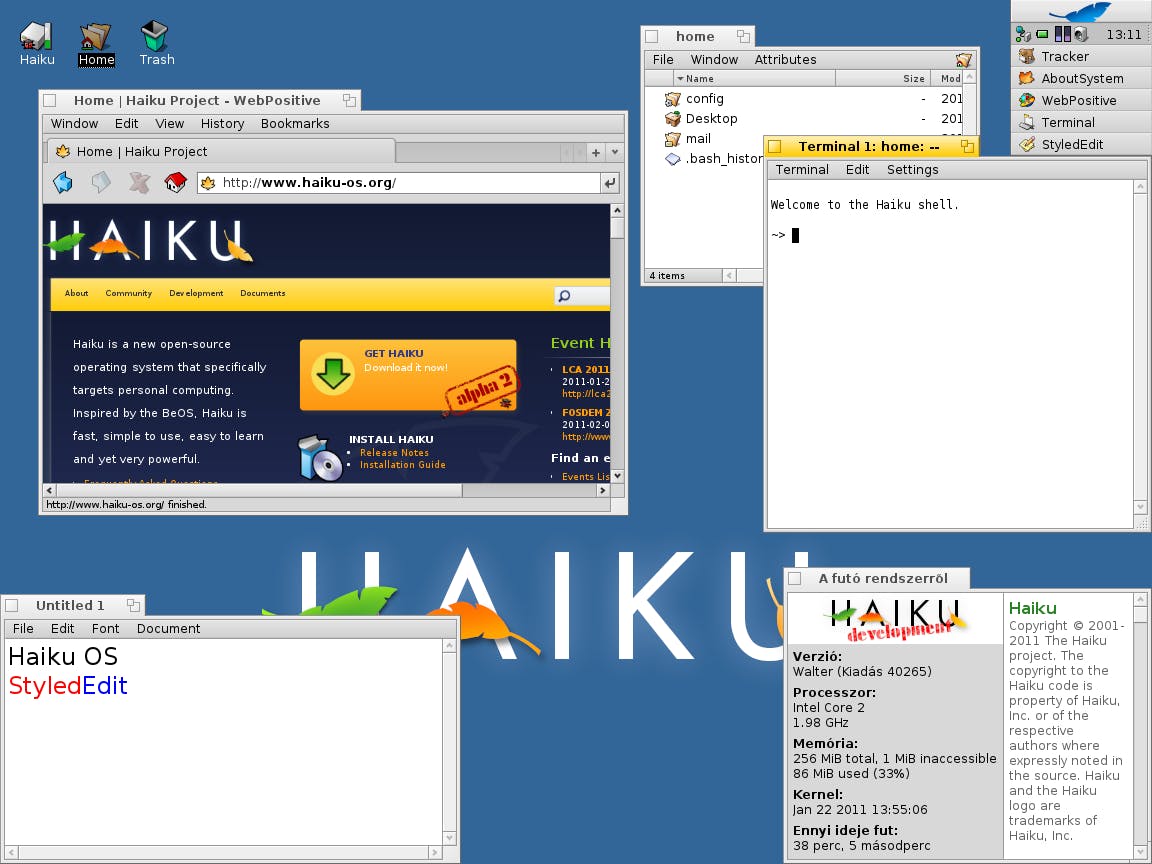This screenshot has width=1152, height=864.
Task: Click the network status tray icon
Action: 1023,34
